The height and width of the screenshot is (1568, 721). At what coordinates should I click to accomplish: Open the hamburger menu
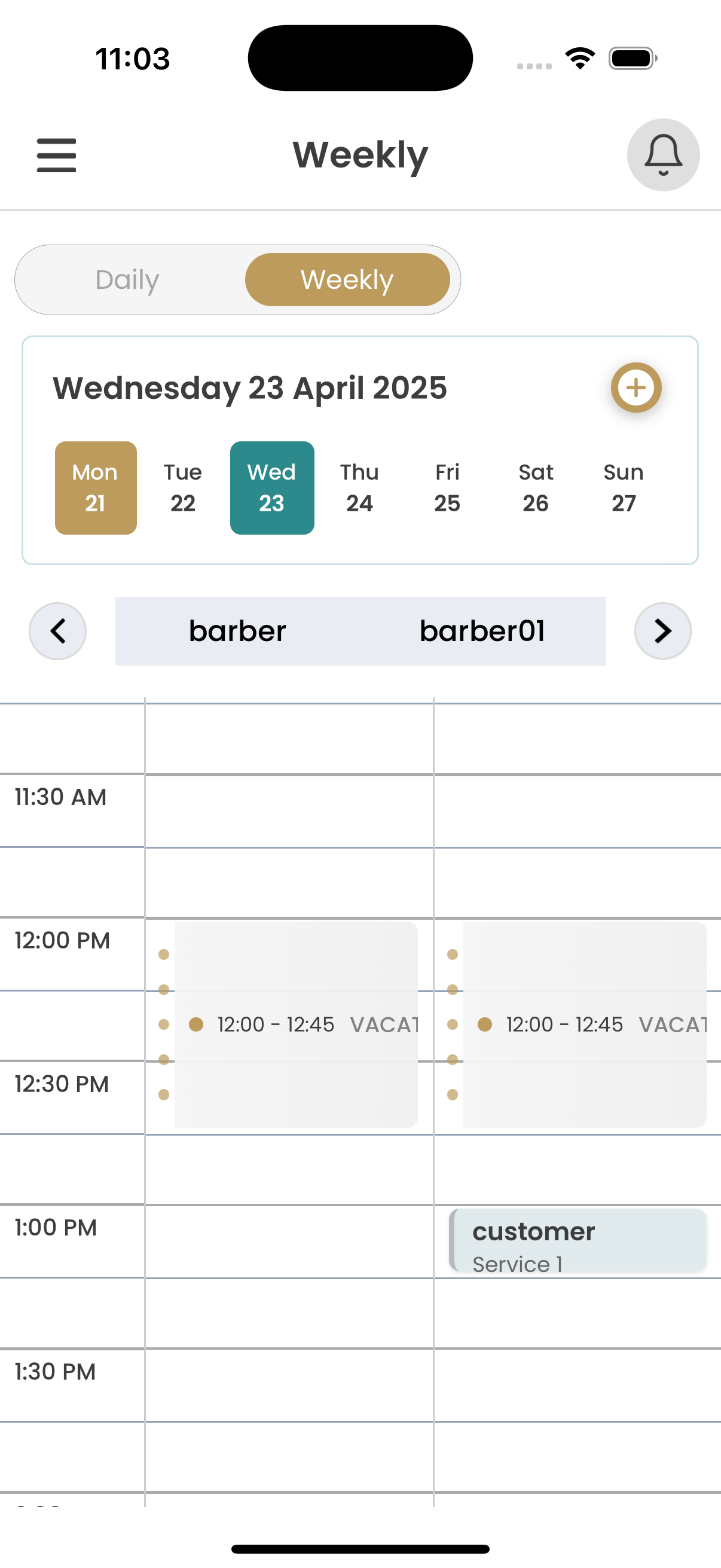tap(56, 155)
